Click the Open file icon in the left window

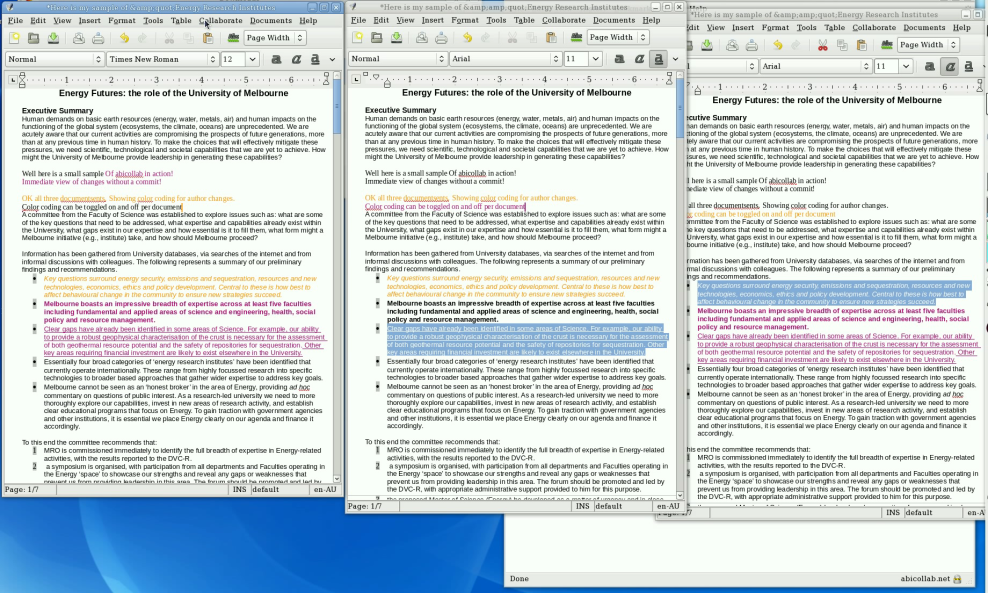click(x=33, y=38)
